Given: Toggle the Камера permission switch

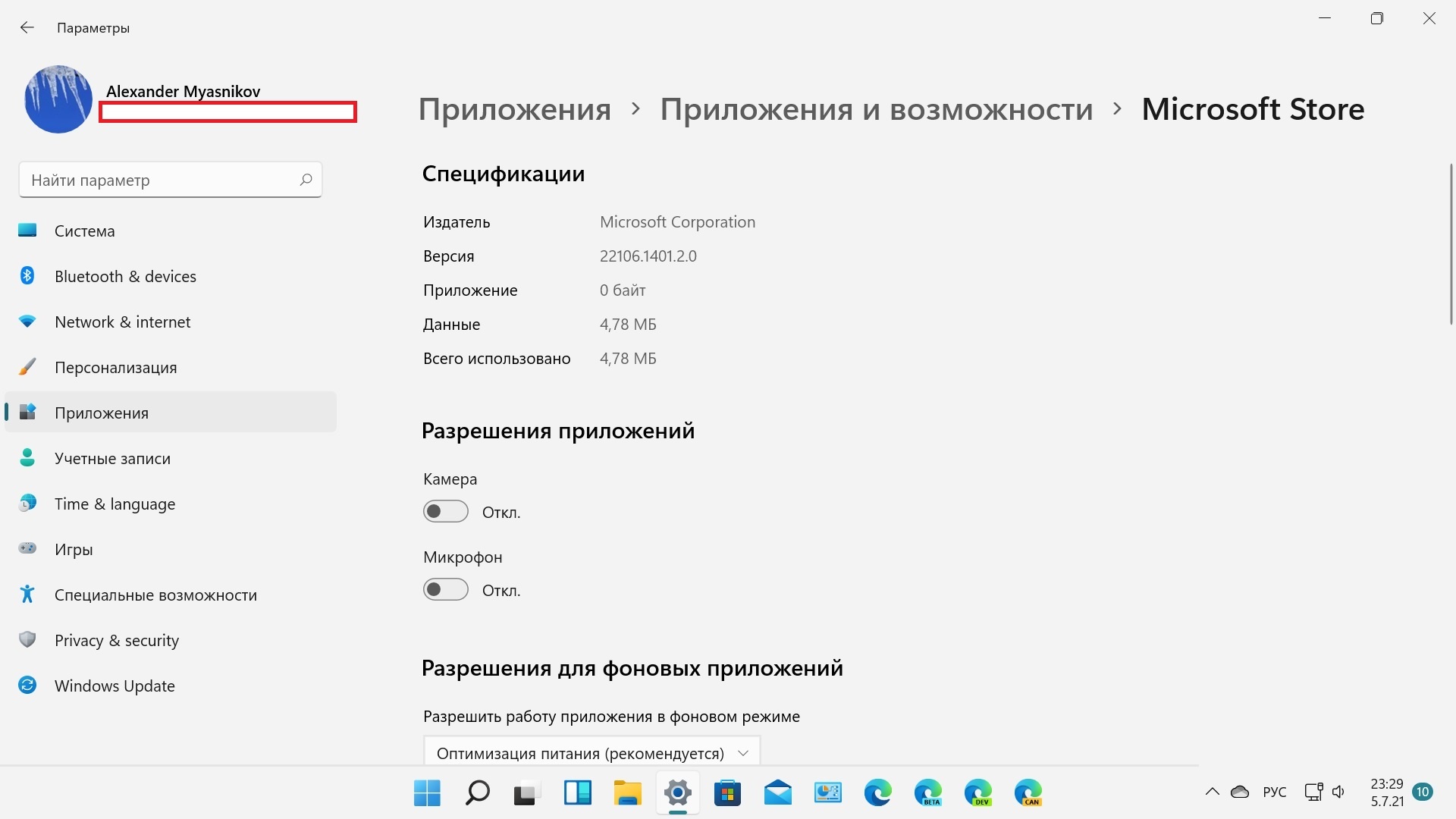Looking at the screenshot, I should (446, 512).
